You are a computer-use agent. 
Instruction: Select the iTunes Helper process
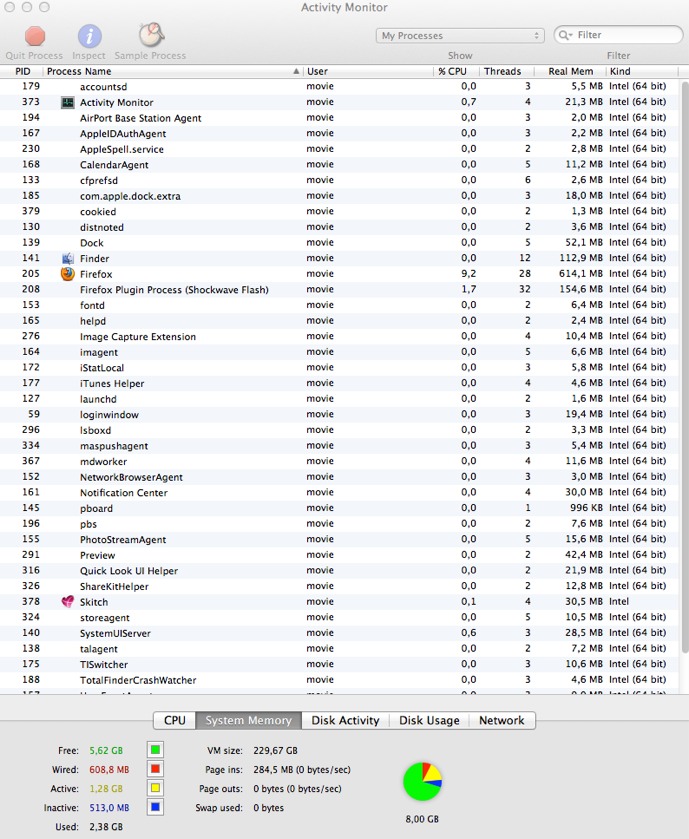click(x=340, y=383)
